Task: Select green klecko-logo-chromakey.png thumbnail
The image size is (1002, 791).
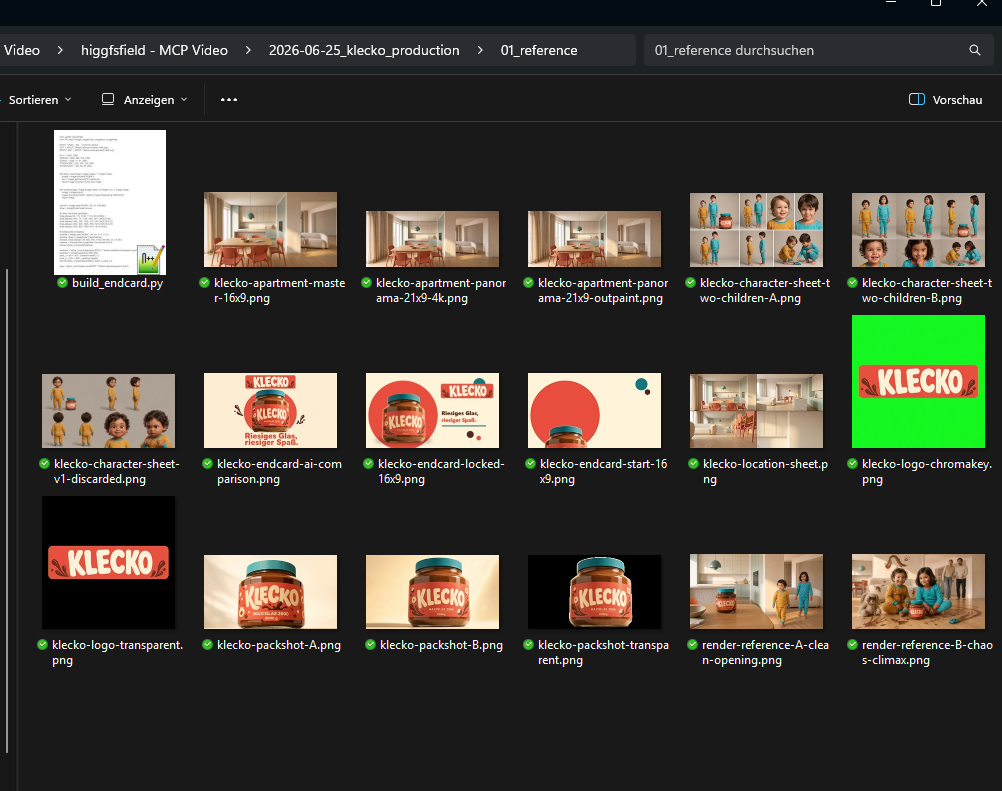Action: (x=918, y=381)
